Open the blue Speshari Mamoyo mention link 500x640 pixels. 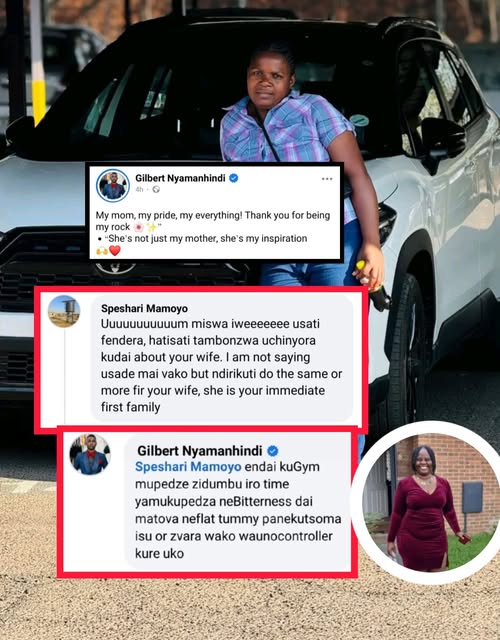click(x=188, y=467)
